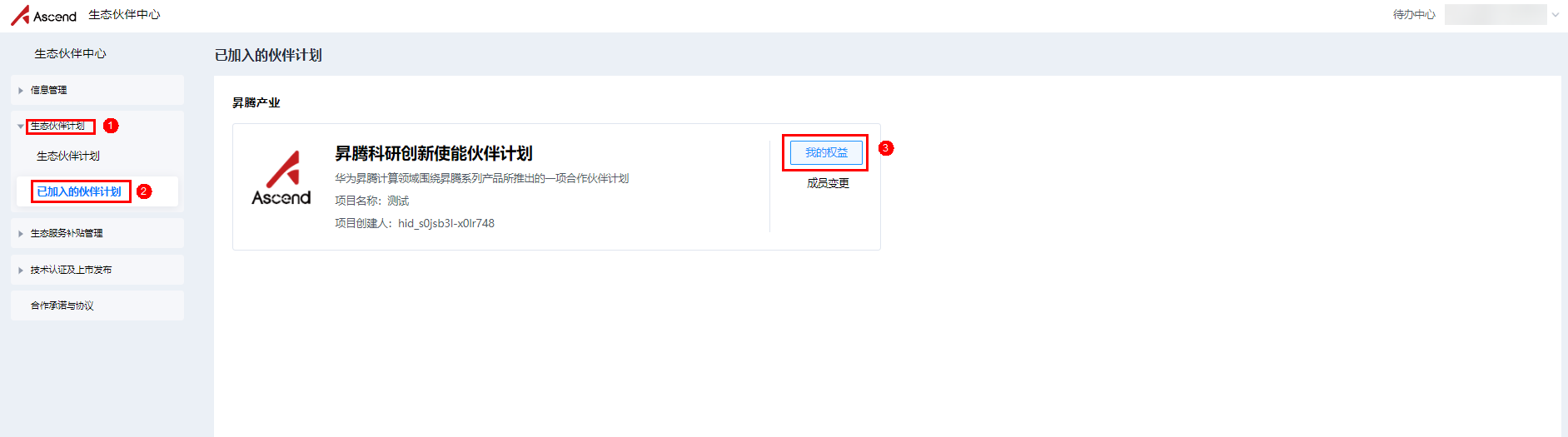Click the 已加入的伙伴计划 page title

pos(268,55)
